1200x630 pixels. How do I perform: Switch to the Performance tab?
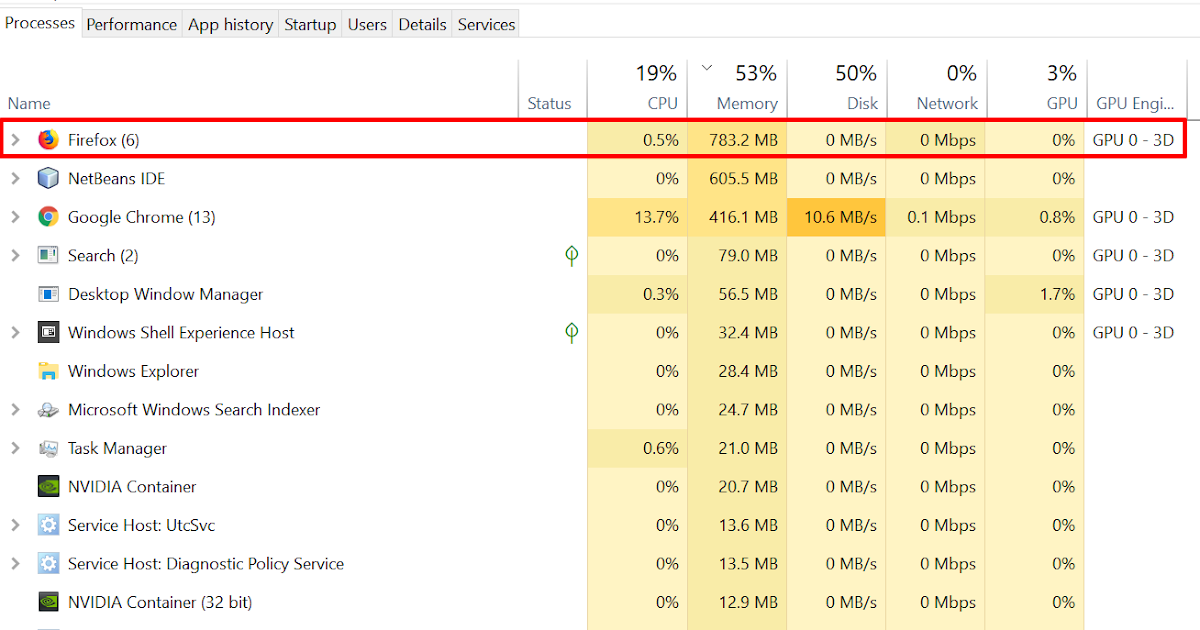pos(131,23)
